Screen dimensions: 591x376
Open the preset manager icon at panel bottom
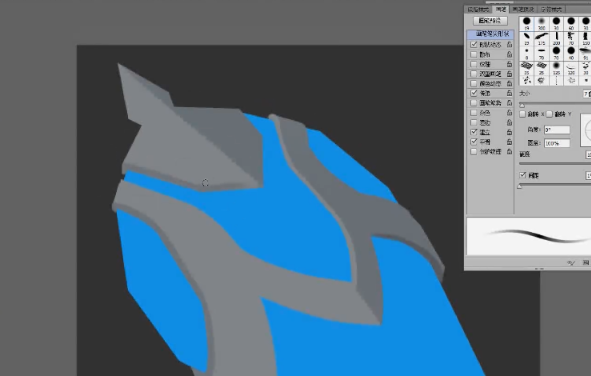586,263
